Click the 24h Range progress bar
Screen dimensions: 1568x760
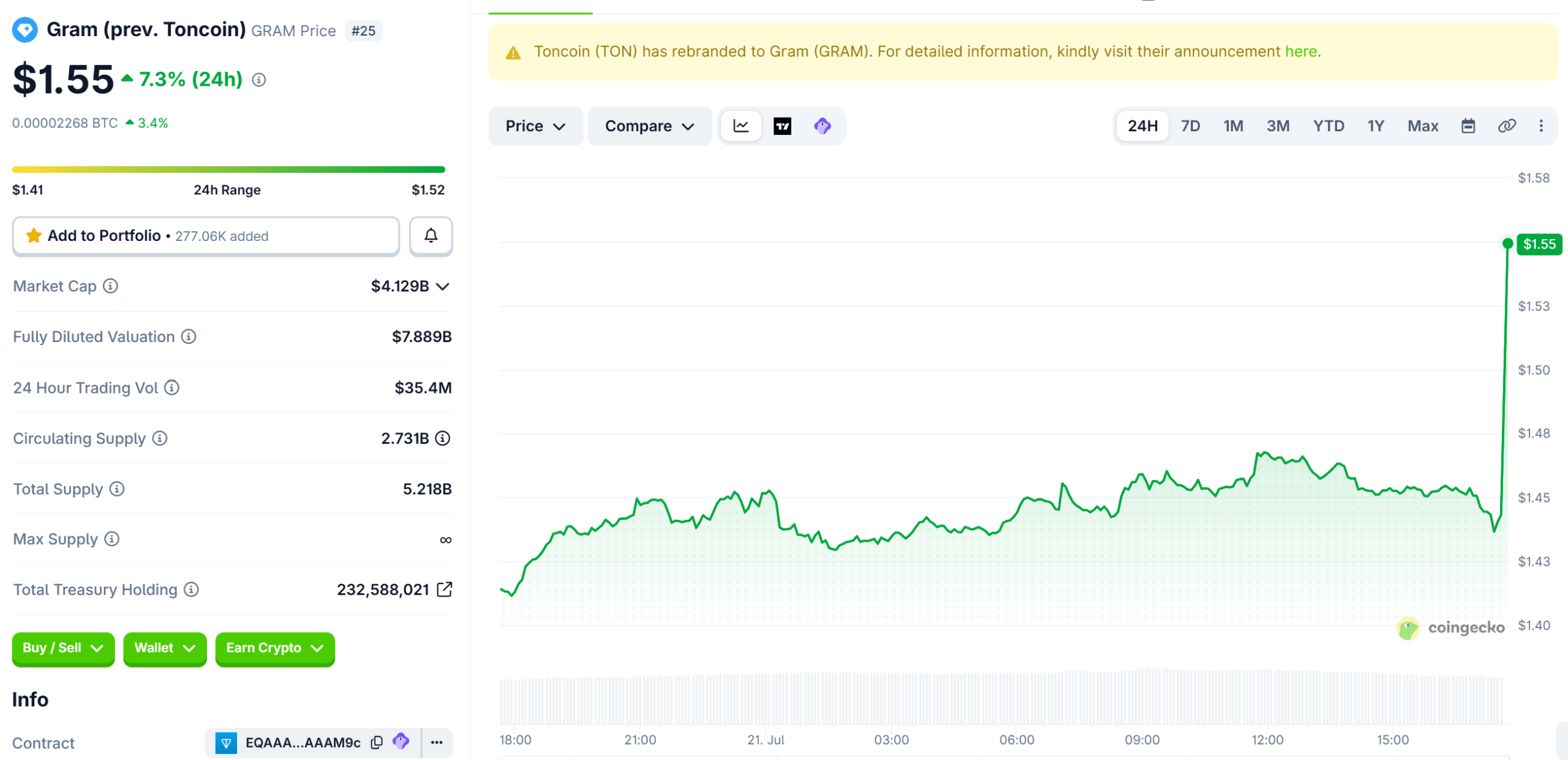coord(228,169)
